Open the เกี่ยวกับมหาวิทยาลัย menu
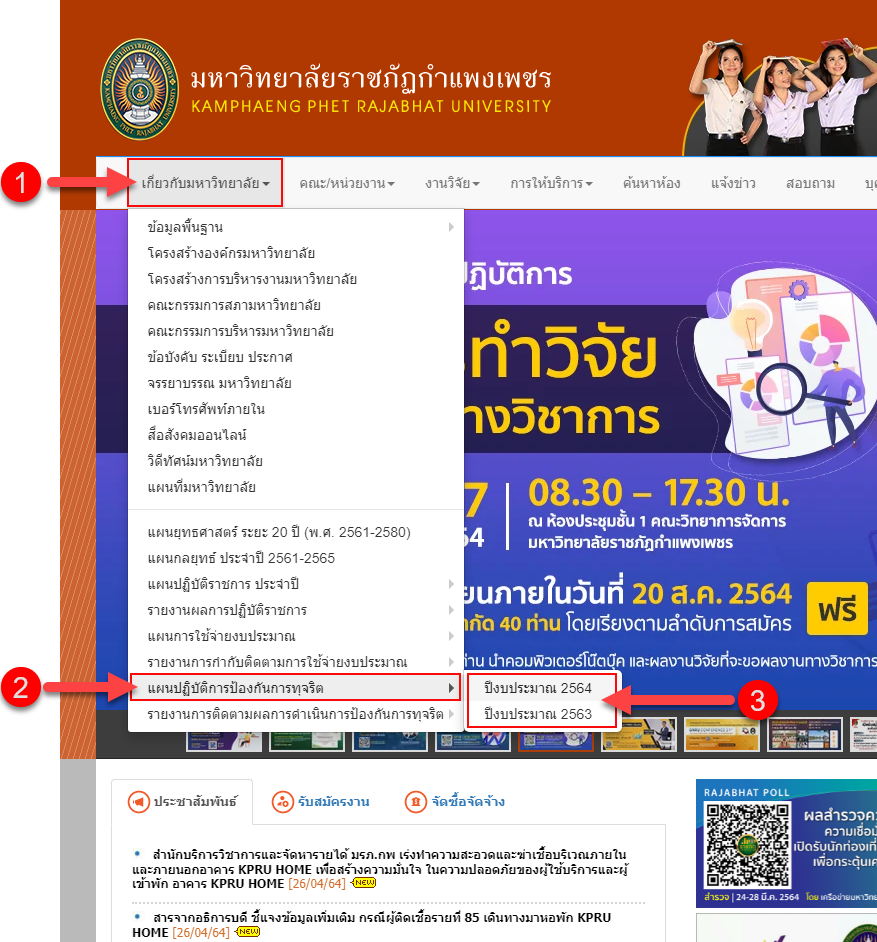 point(205,183)
